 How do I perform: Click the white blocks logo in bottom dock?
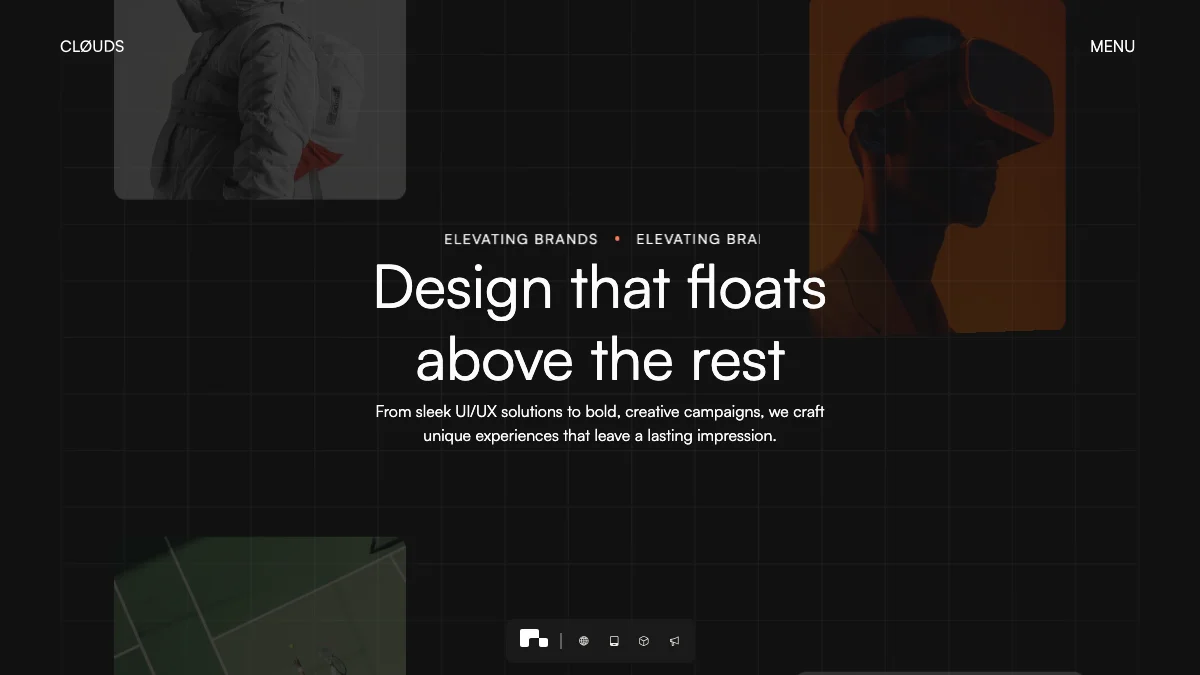(534, 639)
